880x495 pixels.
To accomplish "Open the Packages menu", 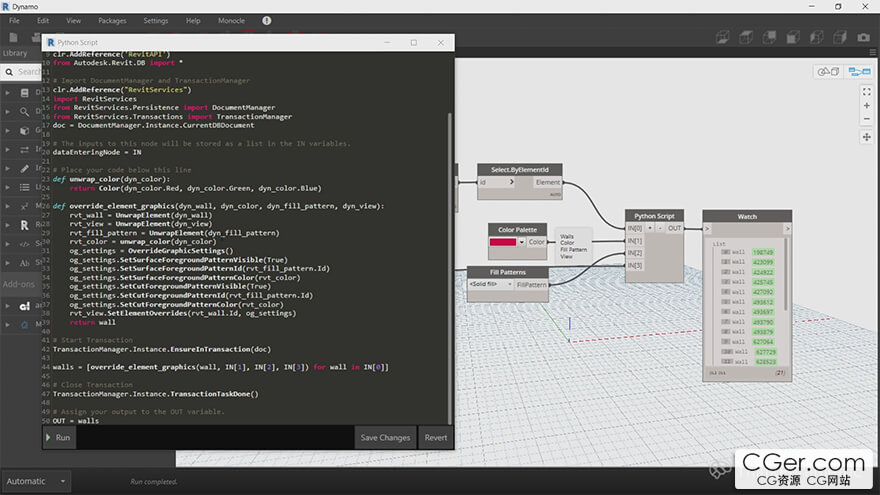I will click(112, 20).
